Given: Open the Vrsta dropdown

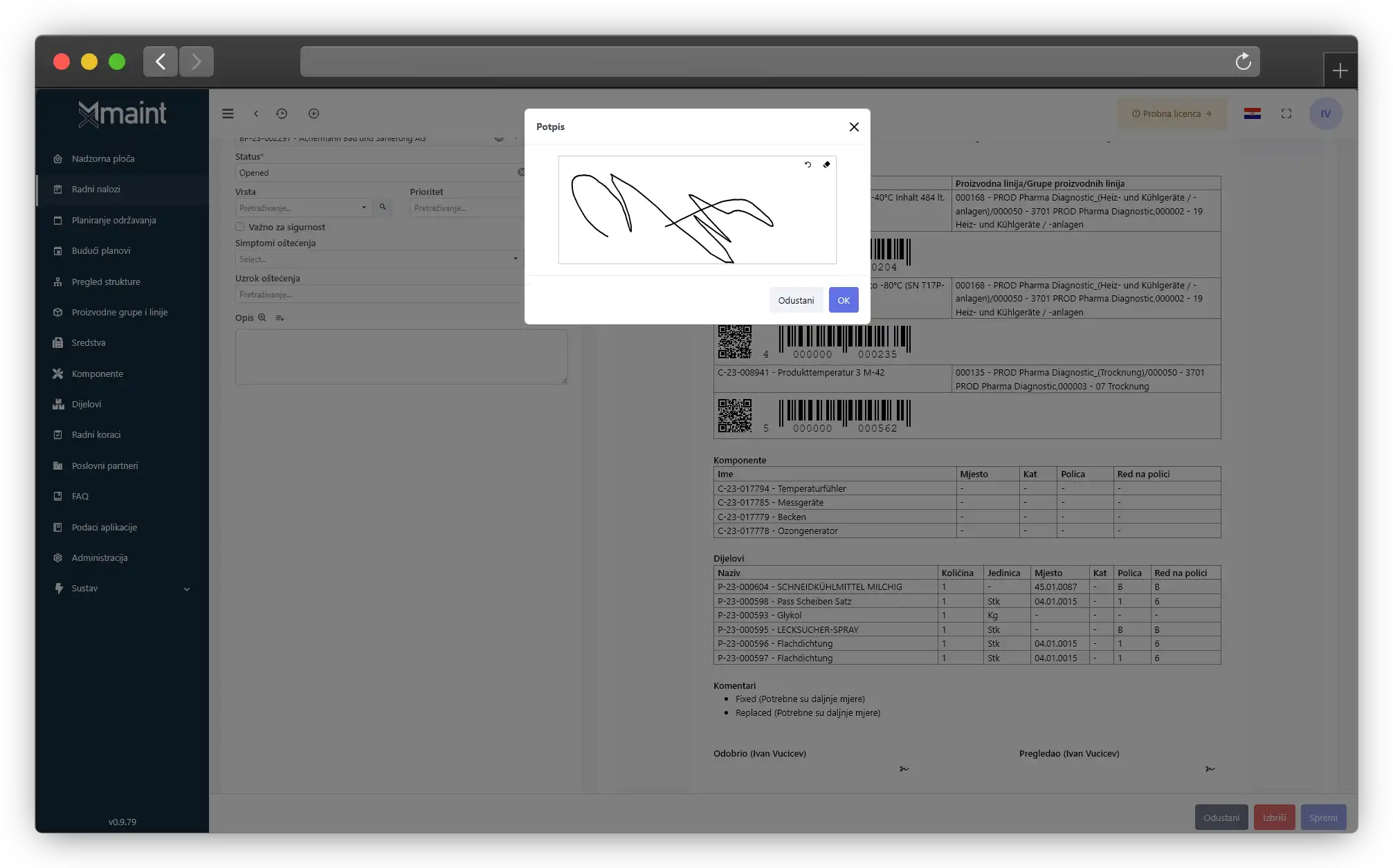Looking at the screenshot, I should coord(303,207).
